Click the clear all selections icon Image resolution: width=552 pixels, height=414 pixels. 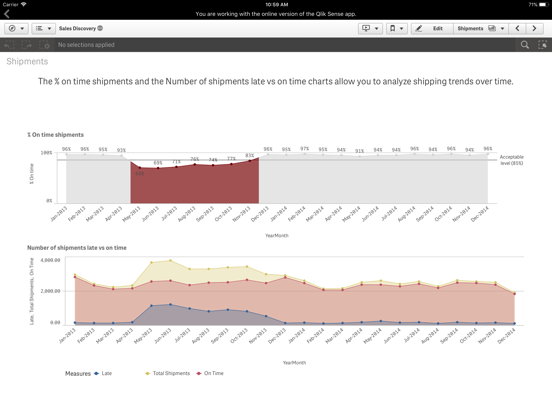coord(44,45)
